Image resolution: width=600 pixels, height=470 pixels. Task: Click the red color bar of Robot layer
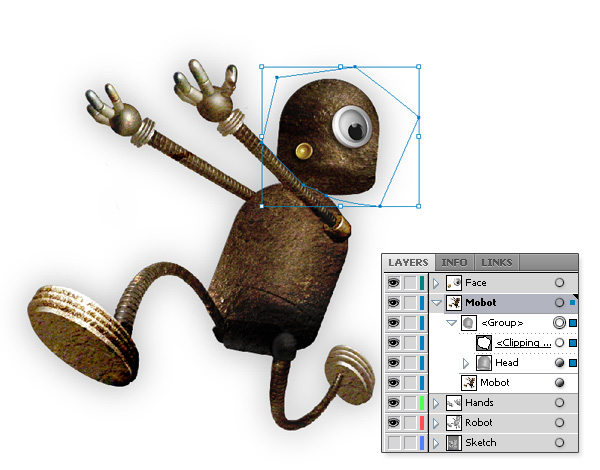tap(422, 423)
